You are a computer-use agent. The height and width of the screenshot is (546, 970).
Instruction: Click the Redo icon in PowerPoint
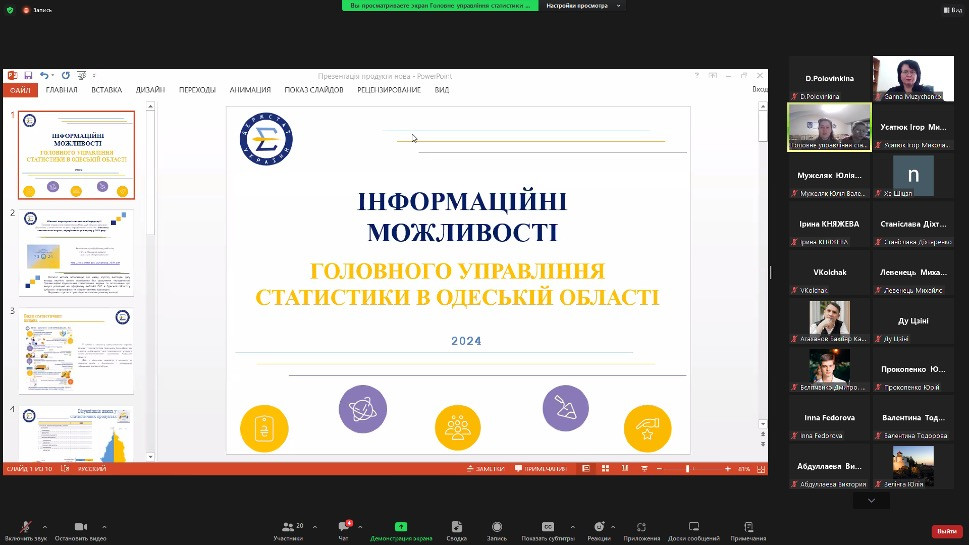pos(66,75)
